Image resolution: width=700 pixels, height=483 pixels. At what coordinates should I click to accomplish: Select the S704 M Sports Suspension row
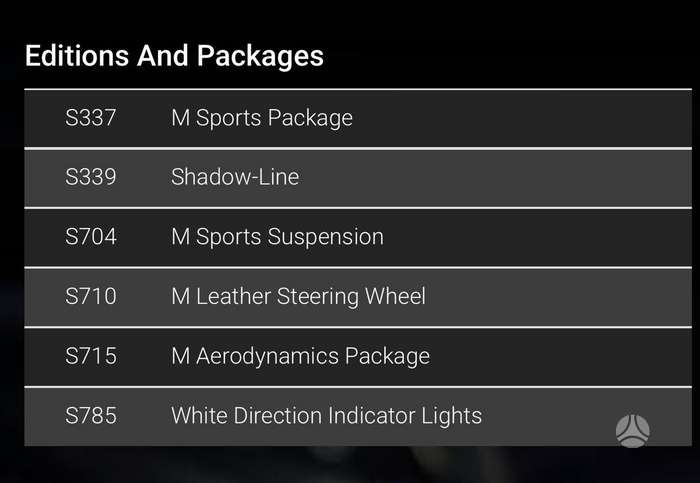tap(358, 237)
